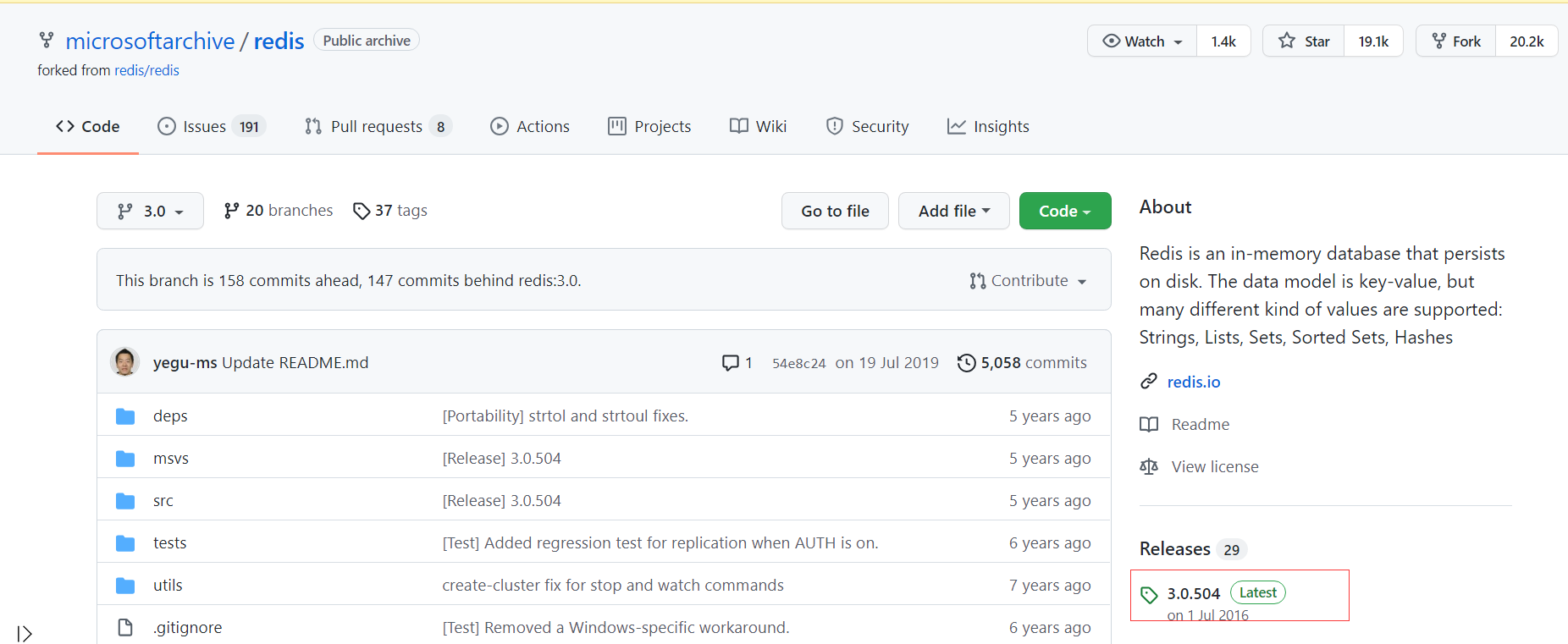Click the branches icon next to 20 branches
The image size is (1568, 644).
point(231,211)
